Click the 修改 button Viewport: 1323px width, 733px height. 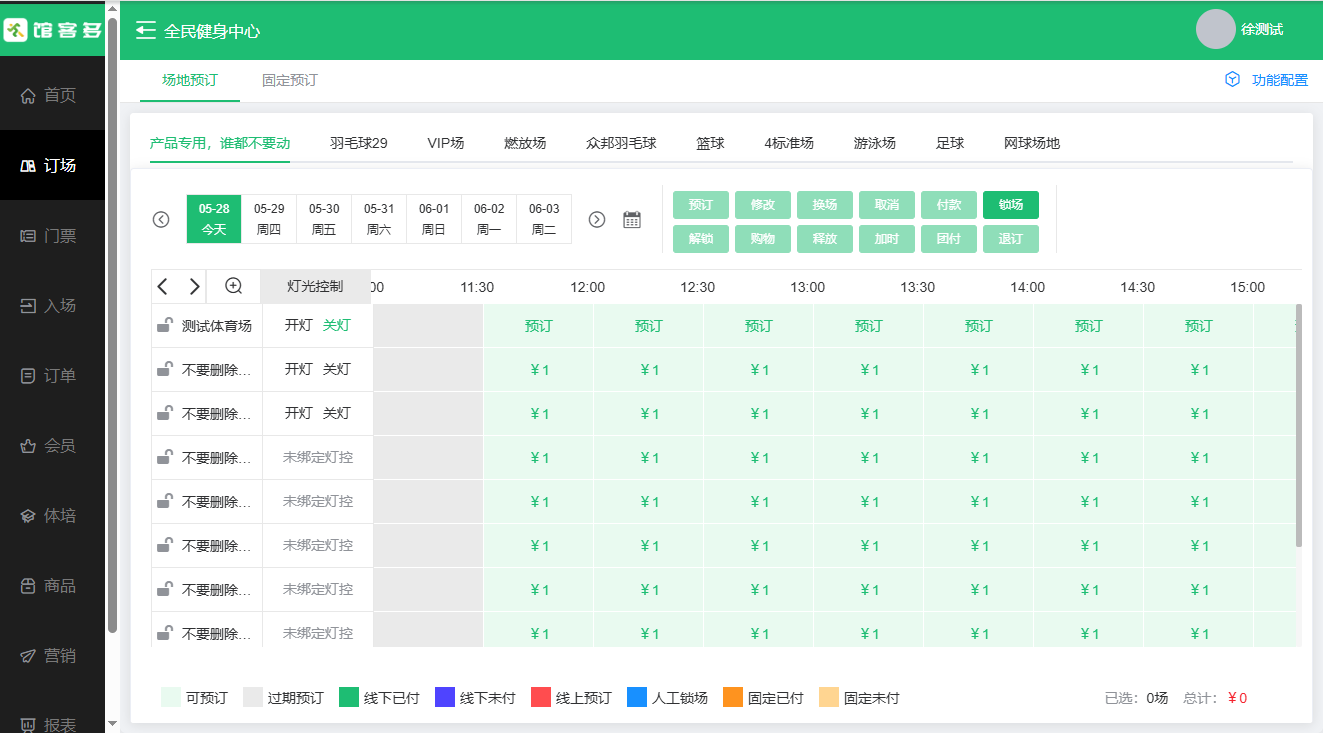point(763,205)
